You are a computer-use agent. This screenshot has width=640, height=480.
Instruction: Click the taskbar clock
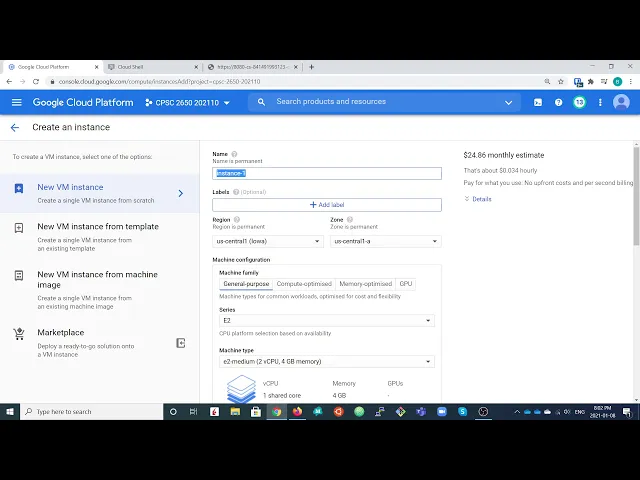tap(602, 411)
